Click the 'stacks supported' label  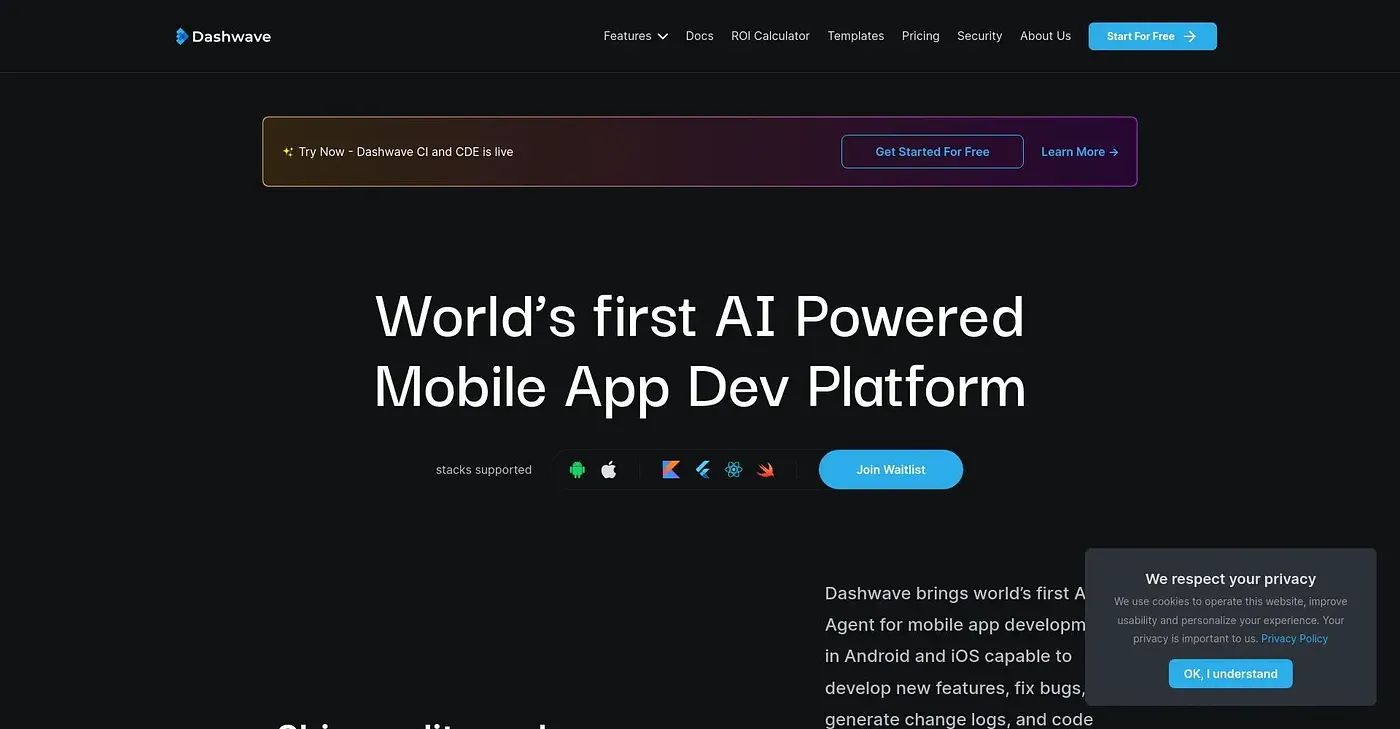pyautogui.click(x=484, y=470)
